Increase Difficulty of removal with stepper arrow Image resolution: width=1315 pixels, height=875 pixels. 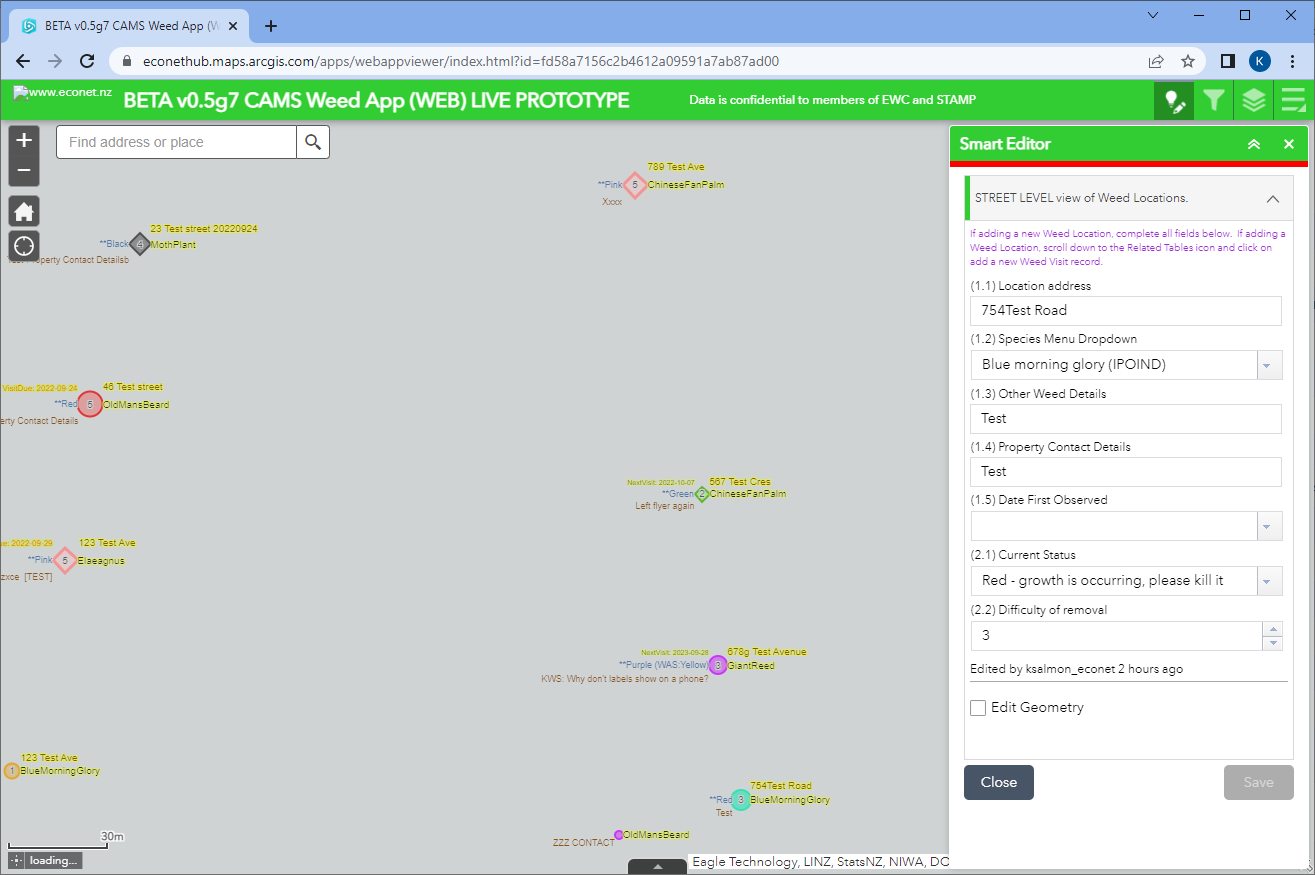(x=1271, y=630)
